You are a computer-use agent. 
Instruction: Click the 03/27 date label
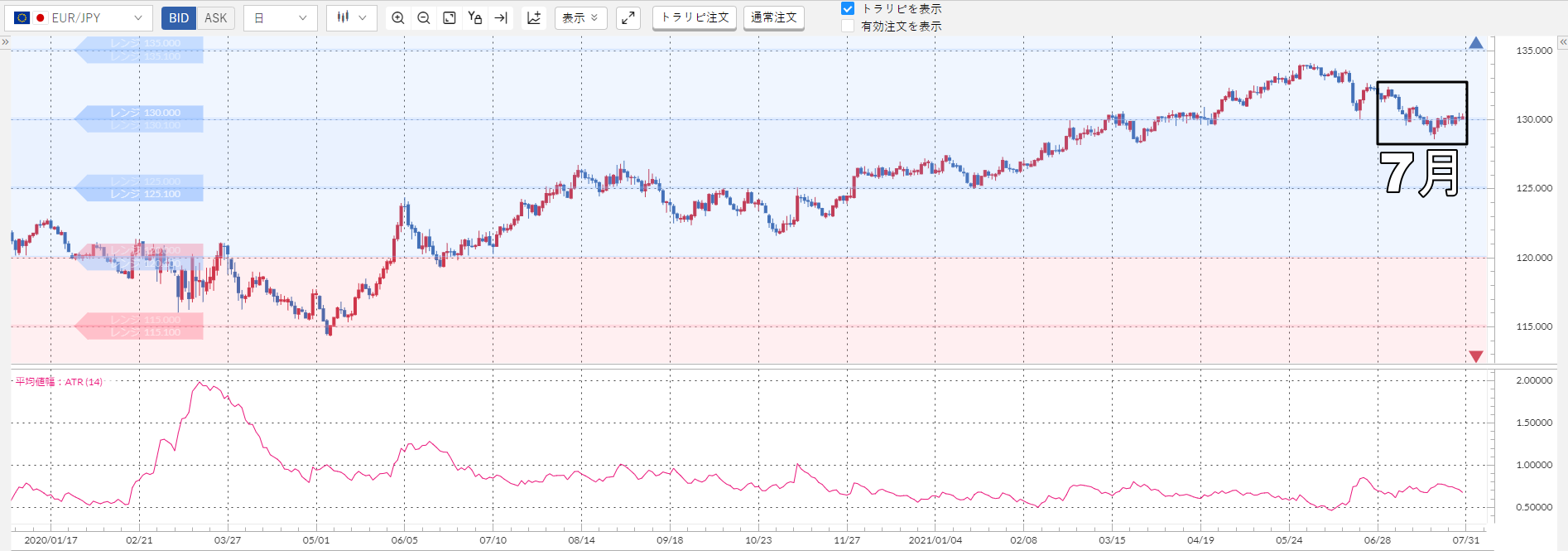[x=228, y=540]
